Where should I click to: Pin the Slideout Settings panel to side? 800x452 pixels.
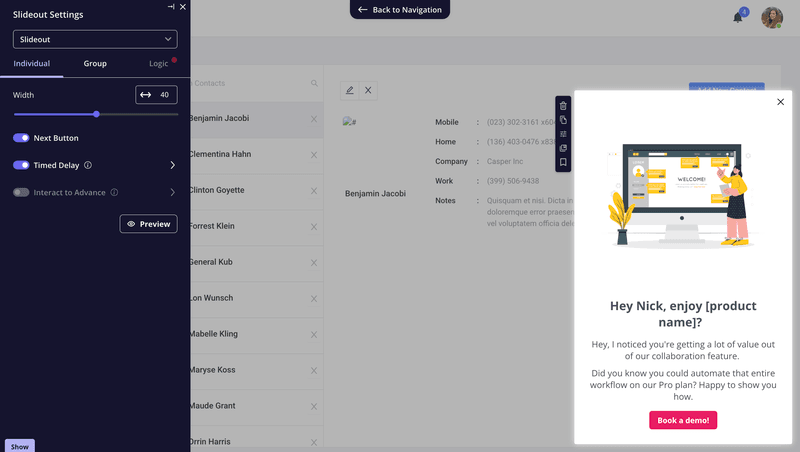[171, 7]
